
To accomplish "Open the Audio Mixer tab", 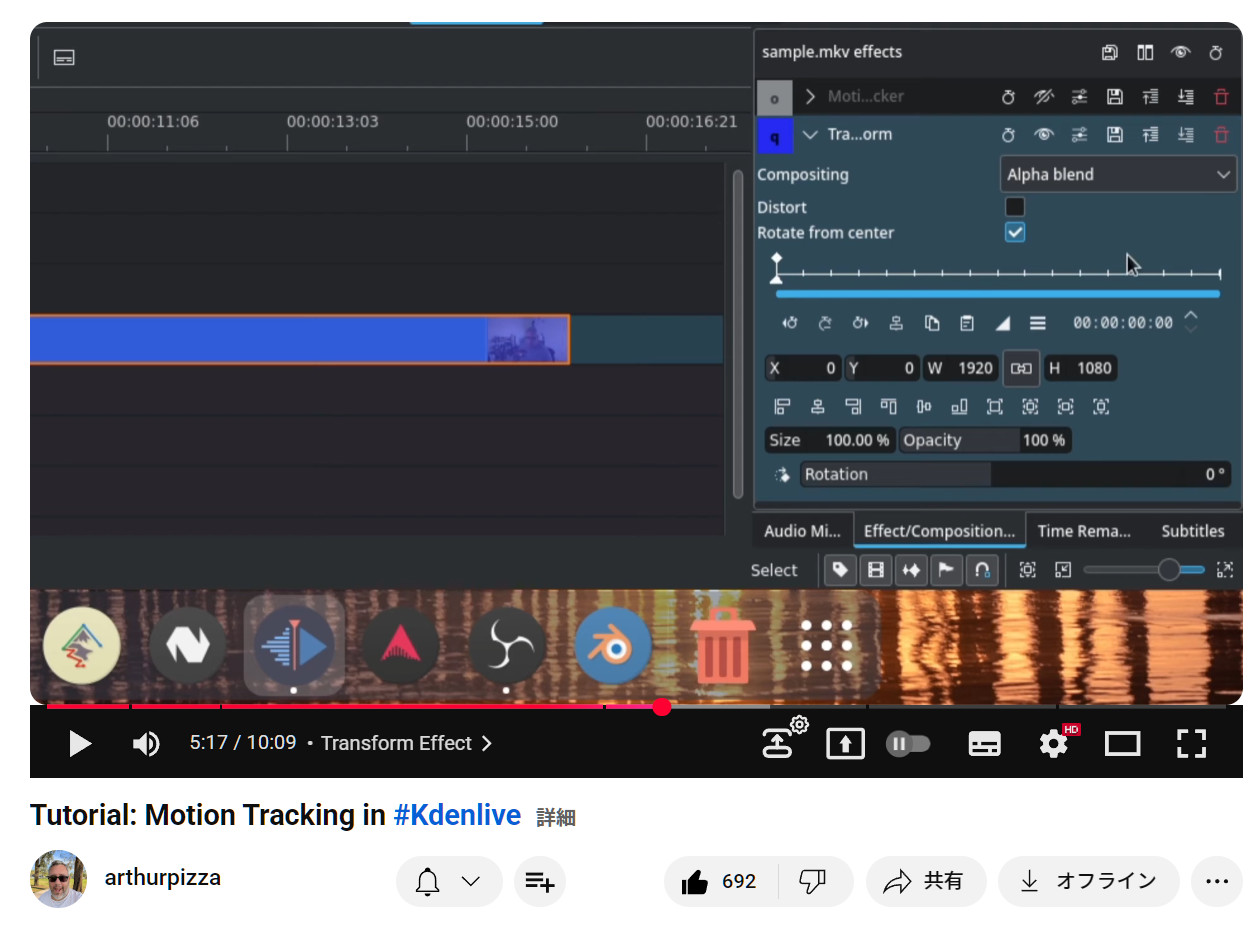I will (x=802, y=531).
